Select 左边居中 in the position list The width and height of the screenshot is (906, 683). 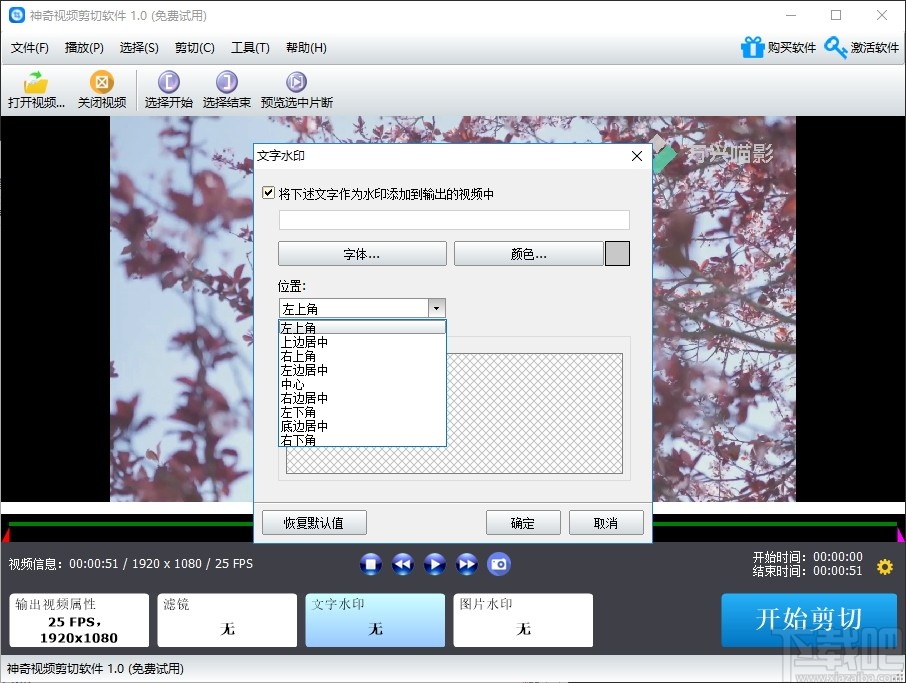pos(362,370)
